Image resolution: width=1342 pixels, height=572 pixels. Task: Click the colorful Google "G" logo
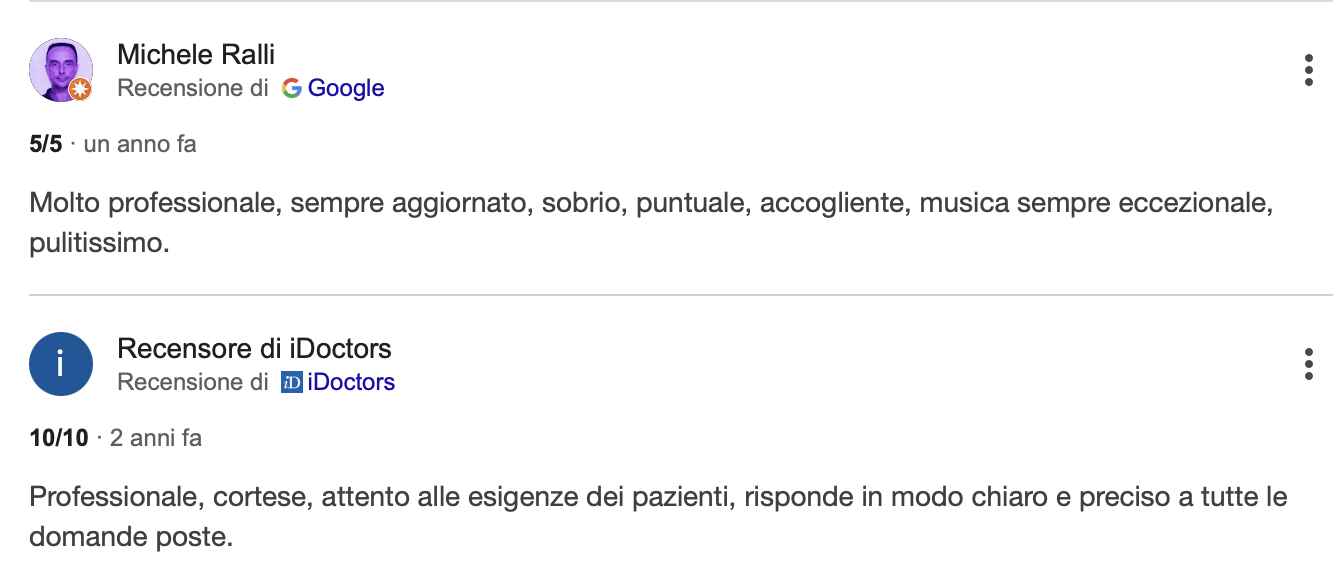coord(292,88)
